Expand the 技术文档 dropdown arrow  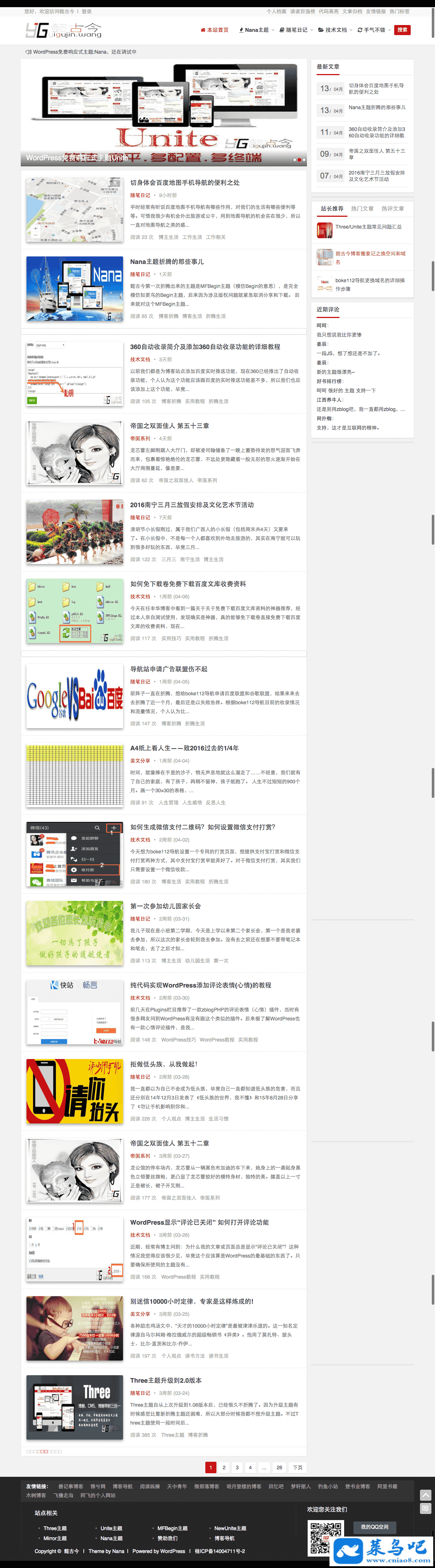[351, 30]
